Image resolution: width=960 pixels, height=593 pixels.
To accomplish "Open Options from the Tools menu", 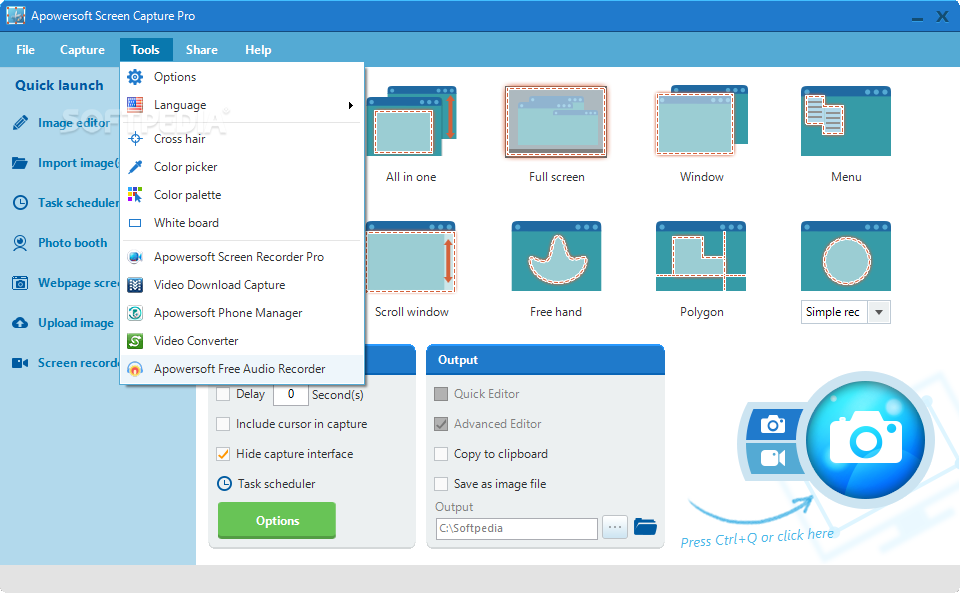I will tap(242, 76).
